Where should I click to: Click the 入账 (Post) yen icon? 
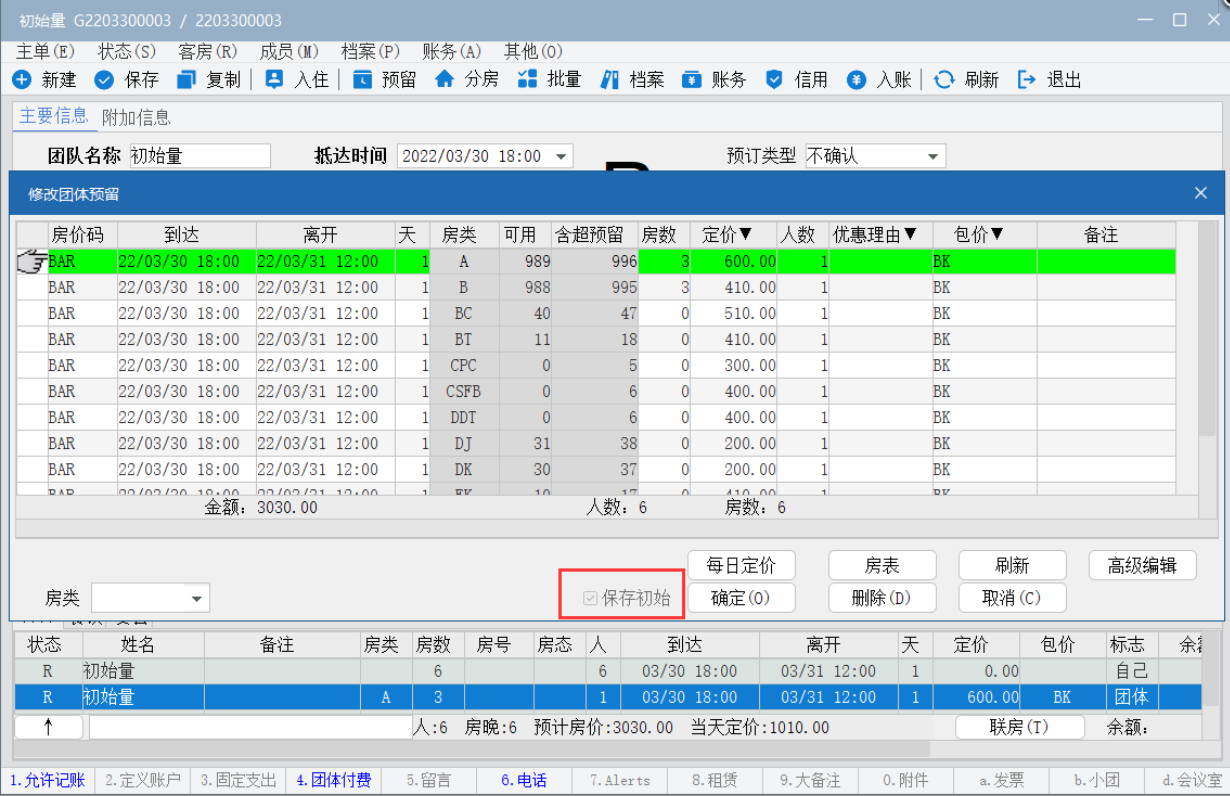coord(856,80)
